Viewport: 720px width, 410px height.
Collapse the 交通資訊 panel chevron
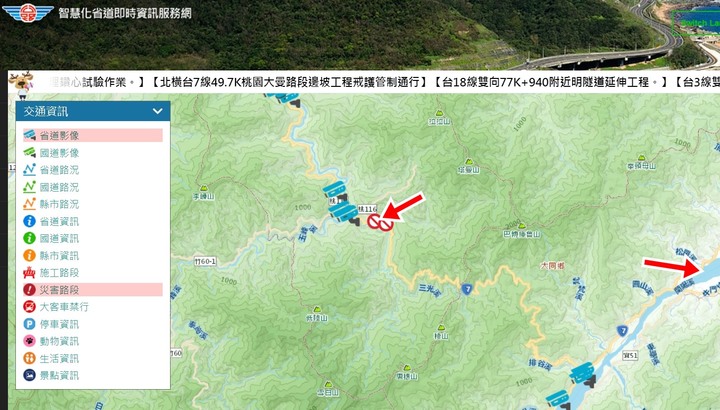point(158,111)
